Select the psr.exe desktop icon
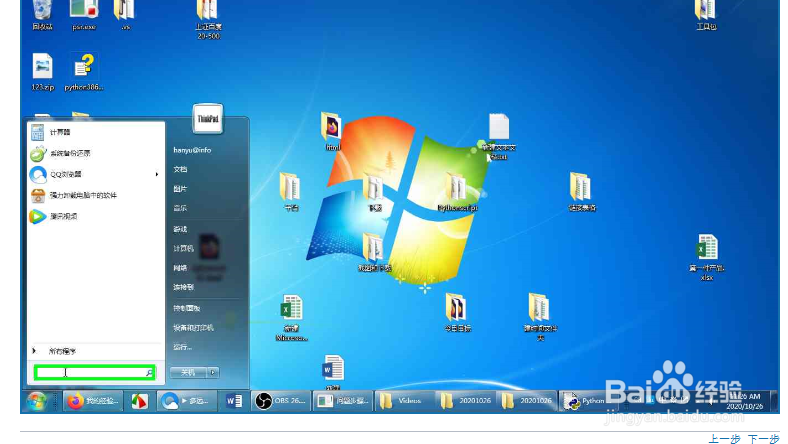 point(83,15)
